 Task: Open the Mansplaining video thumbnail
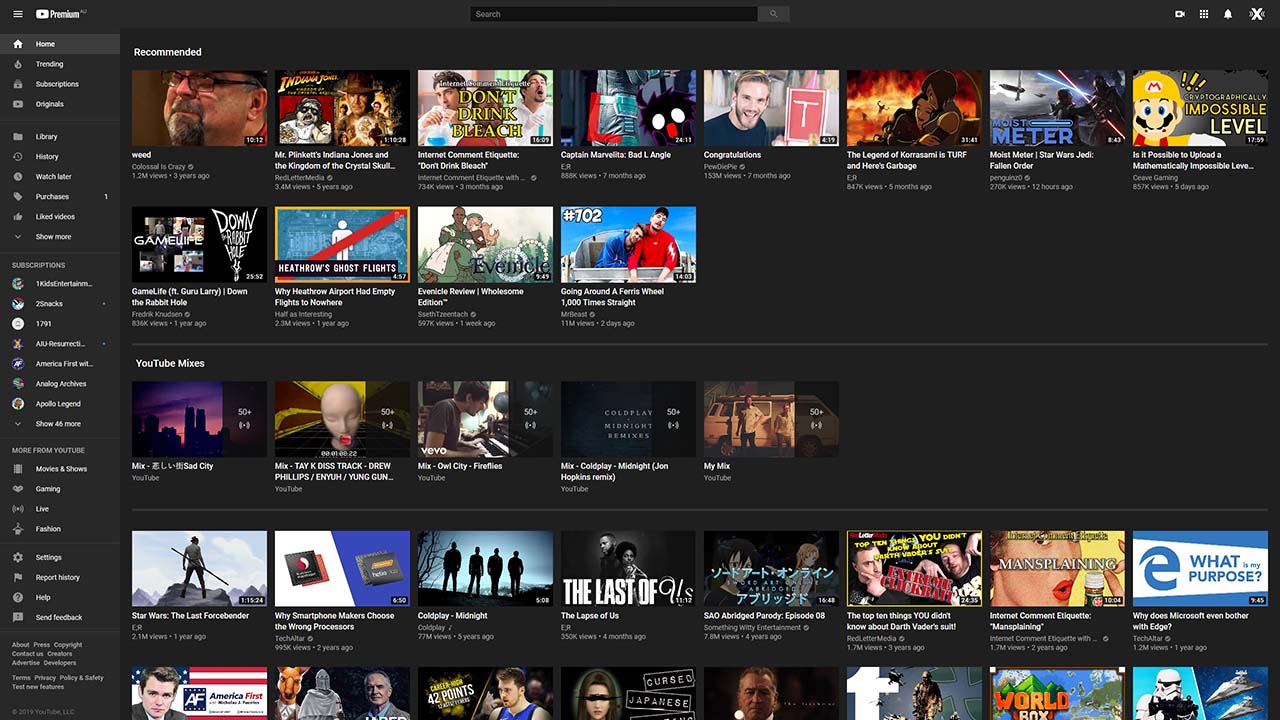[1058, 569]
